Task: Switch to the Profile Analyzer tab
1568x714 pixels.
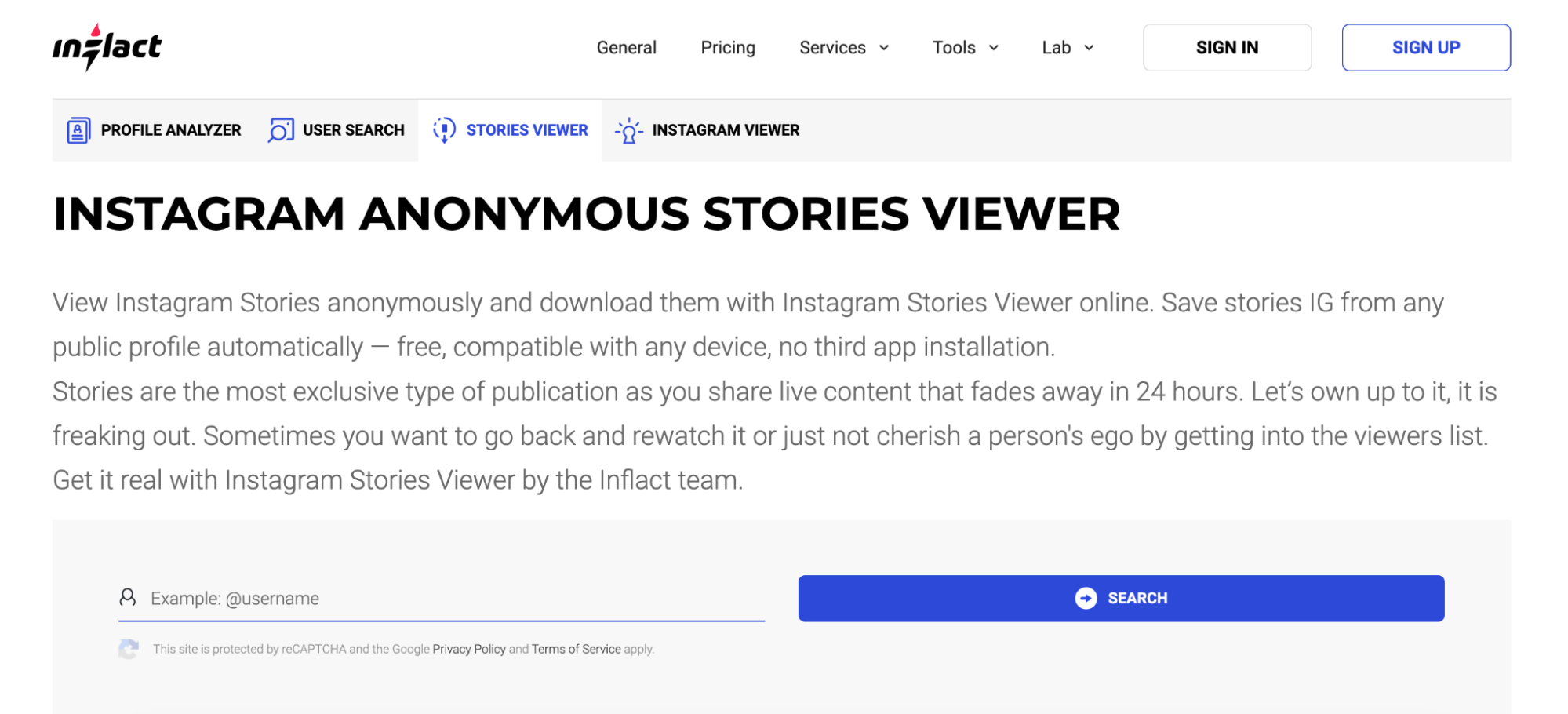Action: pos(154,130)
